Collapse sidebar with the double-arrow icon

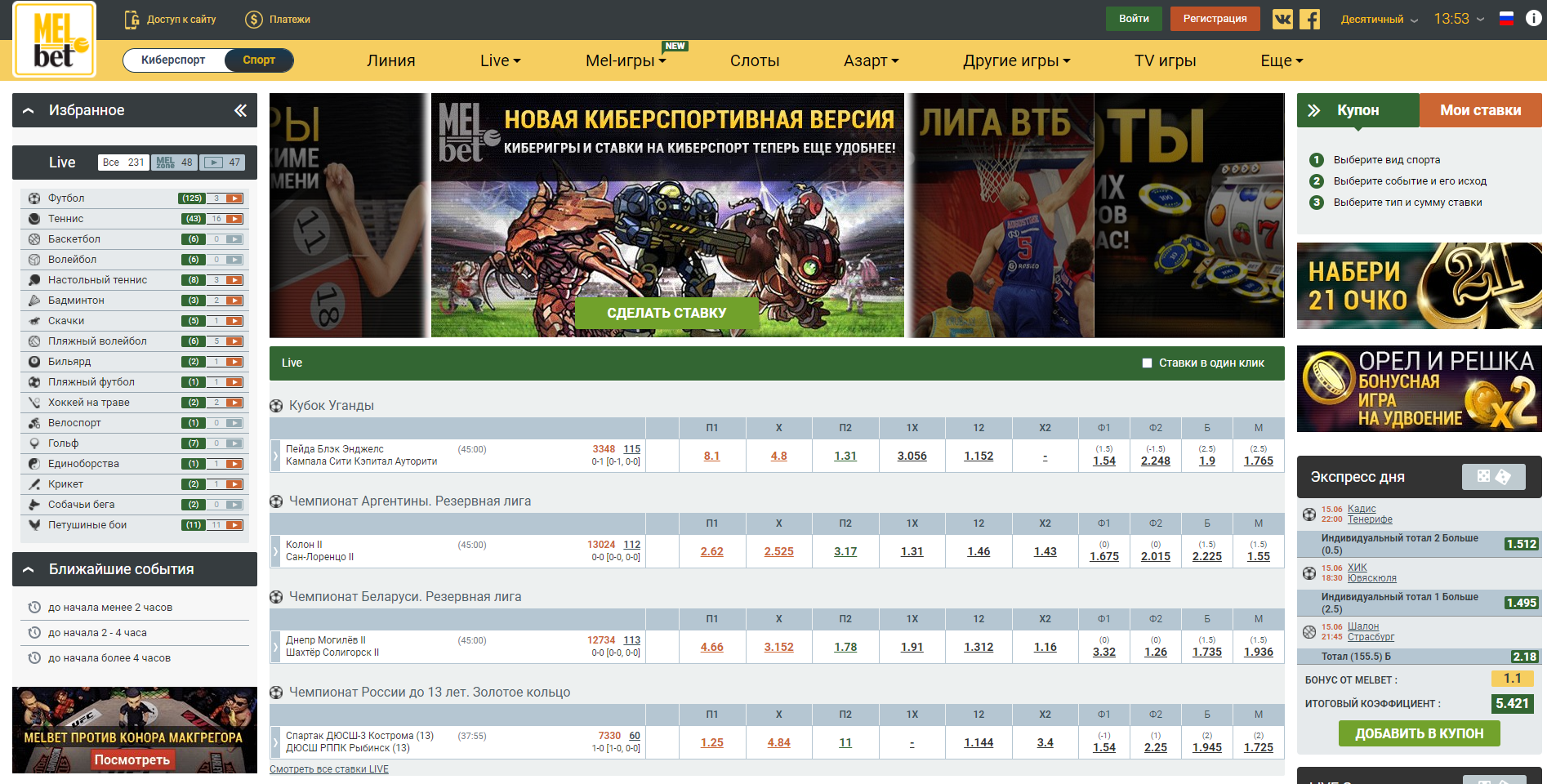pos(240,110)
